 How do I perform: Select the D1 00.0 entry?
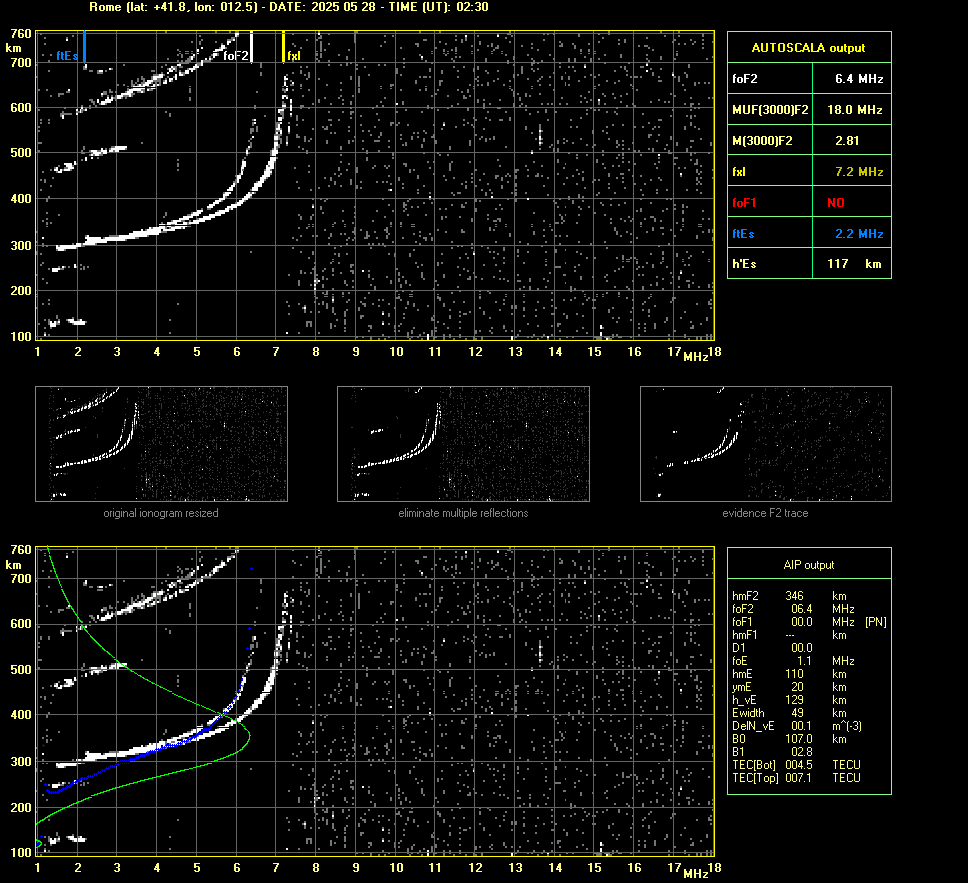point(772,648)
